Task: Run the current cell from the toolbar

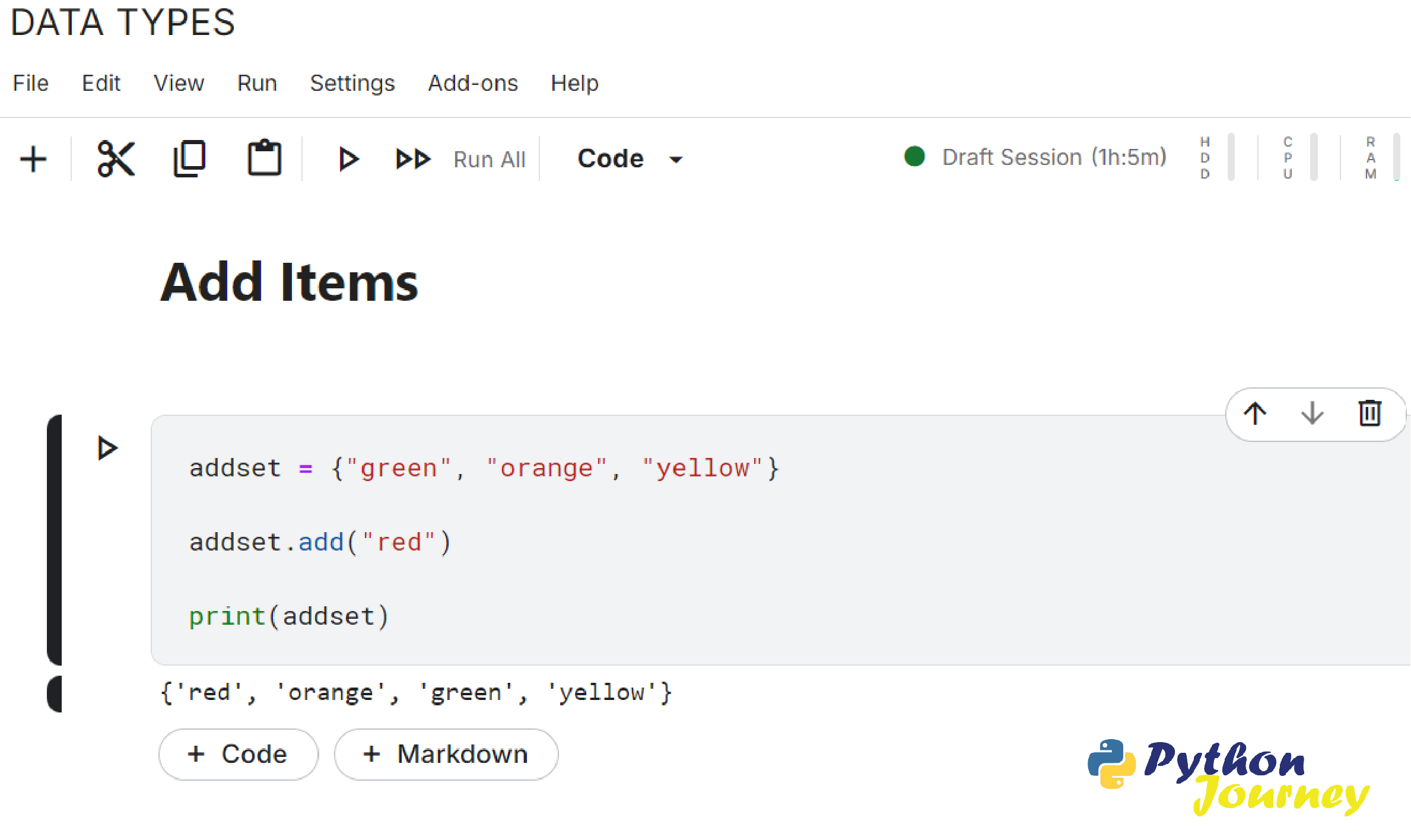Action: (x=348, y=159)
